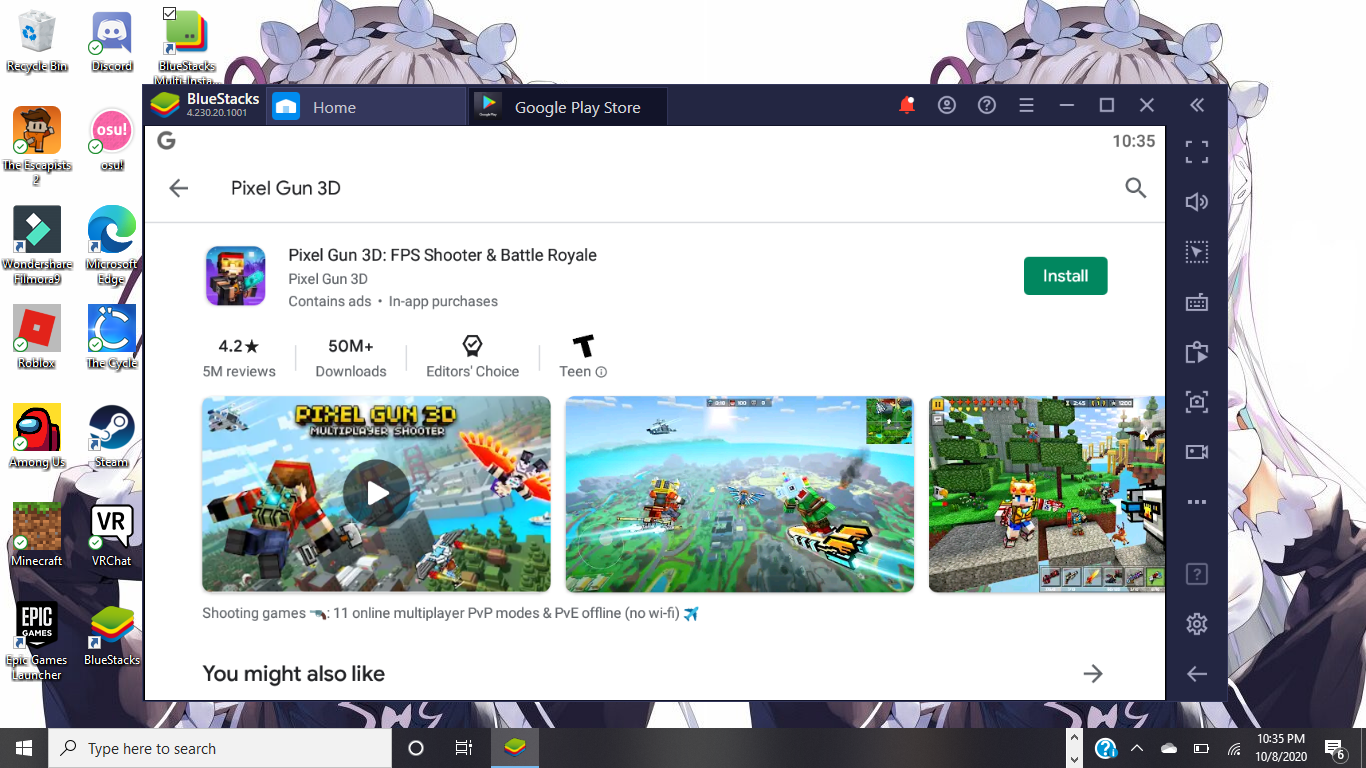Open the Windows Start menu
This screenshot has height=768, width=1366.
click(x=24, y=748)
